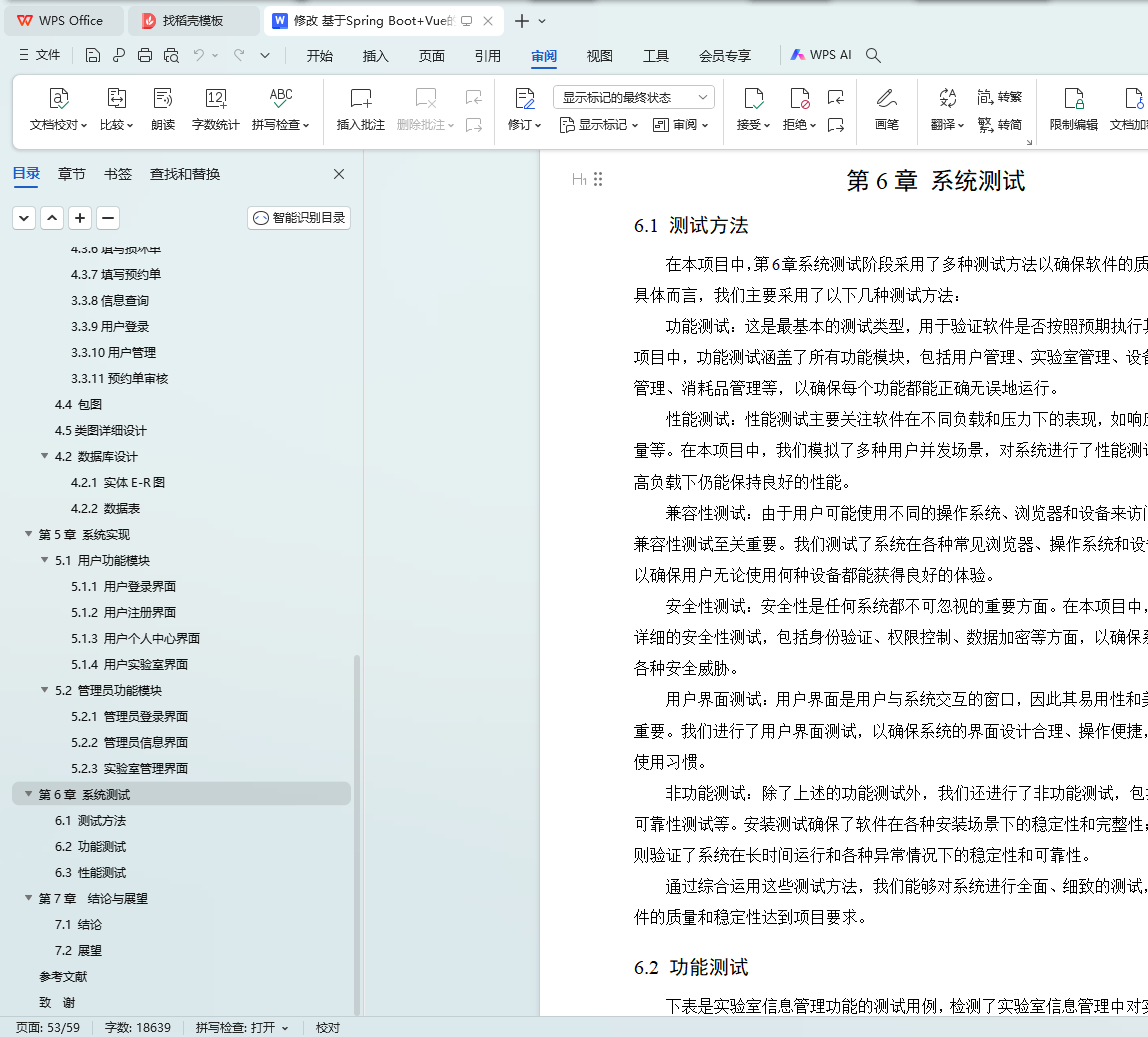Open Print Preview icon
The height and width of the screenshot is (1037, 1148).
(171, 55)
